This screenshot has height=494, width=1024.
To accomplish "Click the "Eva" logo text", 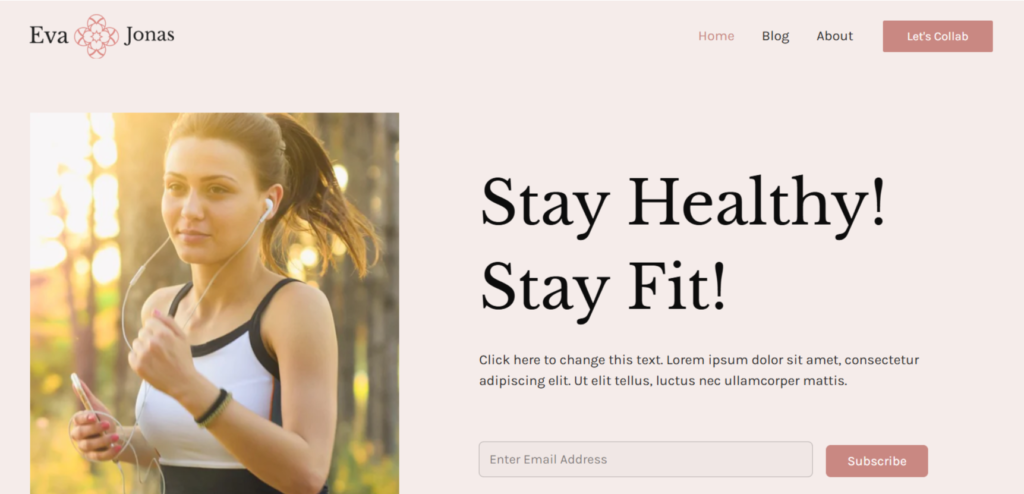I will (x=49, y=36).
